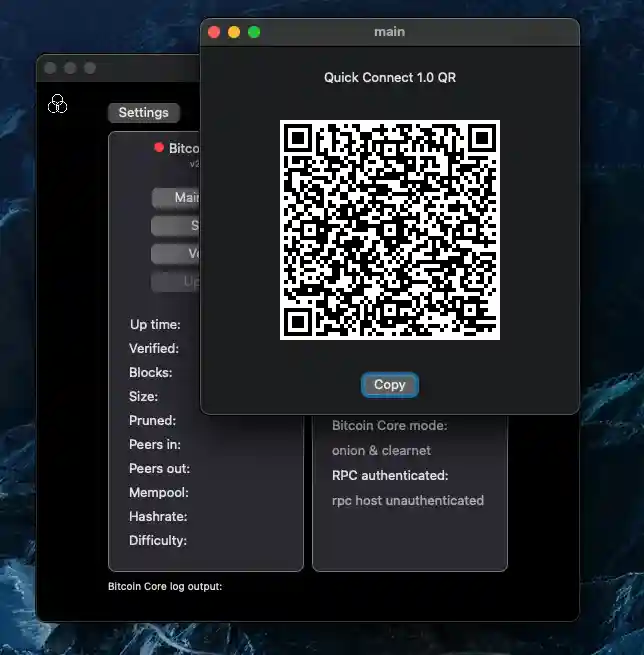644x655 pixels.
Task: Click the 'Difficulty:' label
Action: pyautogui.click(x=158, y=541)
